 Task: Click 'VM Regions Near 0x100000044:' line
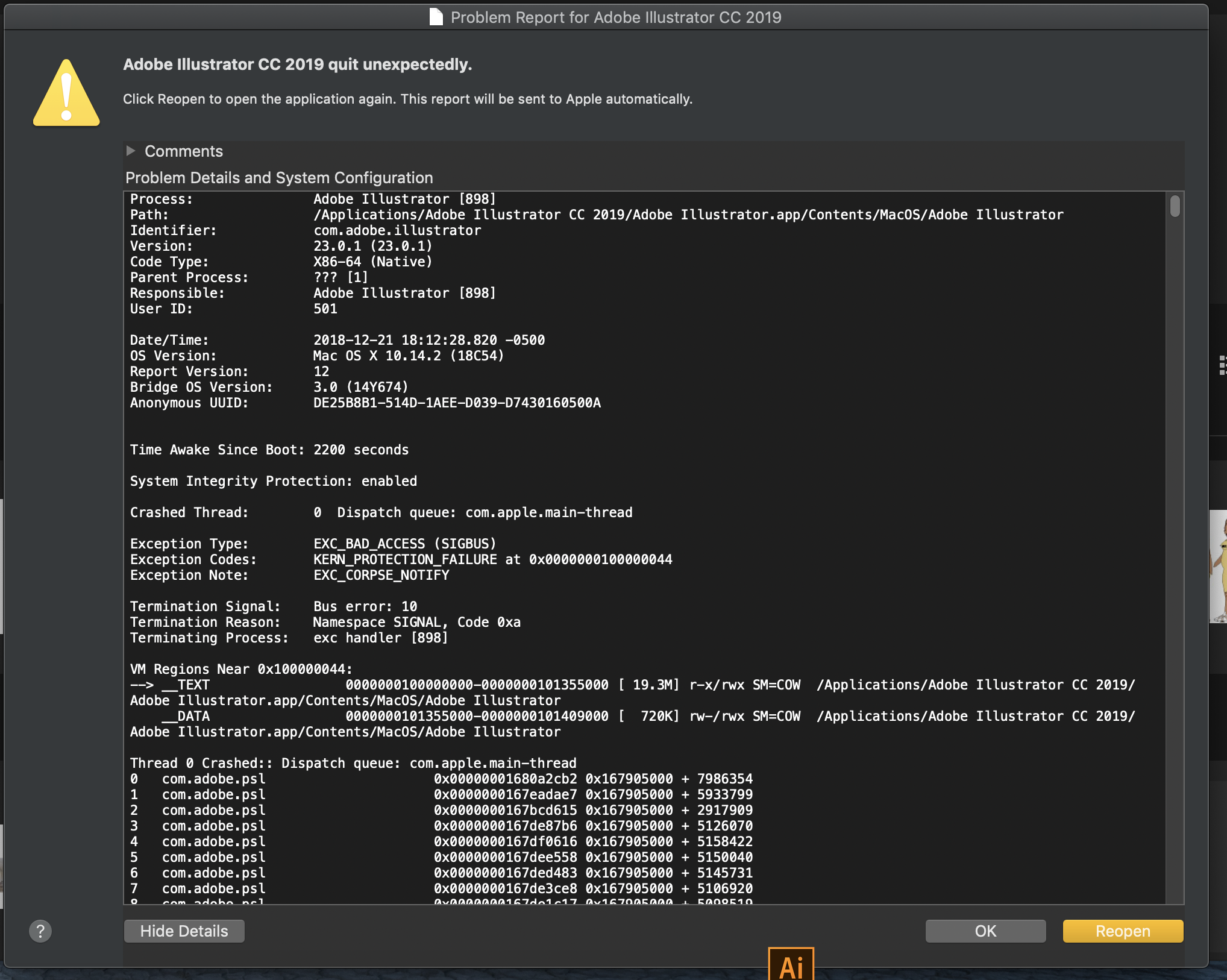point(241,669)
